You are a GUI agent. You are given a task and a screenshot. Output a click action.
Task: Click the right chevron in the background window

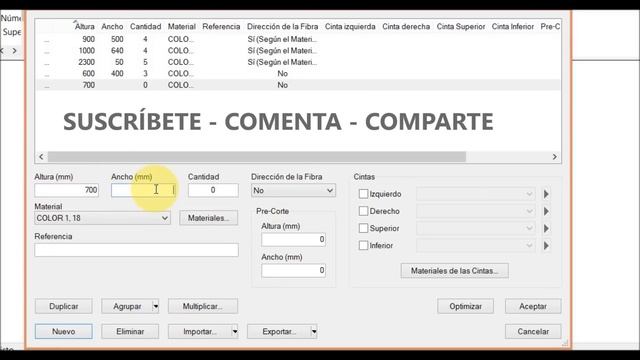pyautogui.click(x=15, y=51)
